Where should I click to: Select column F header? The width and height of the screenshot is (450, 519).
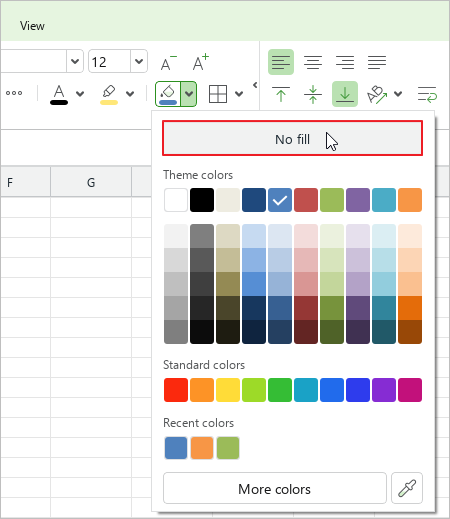tap(25, 182)
